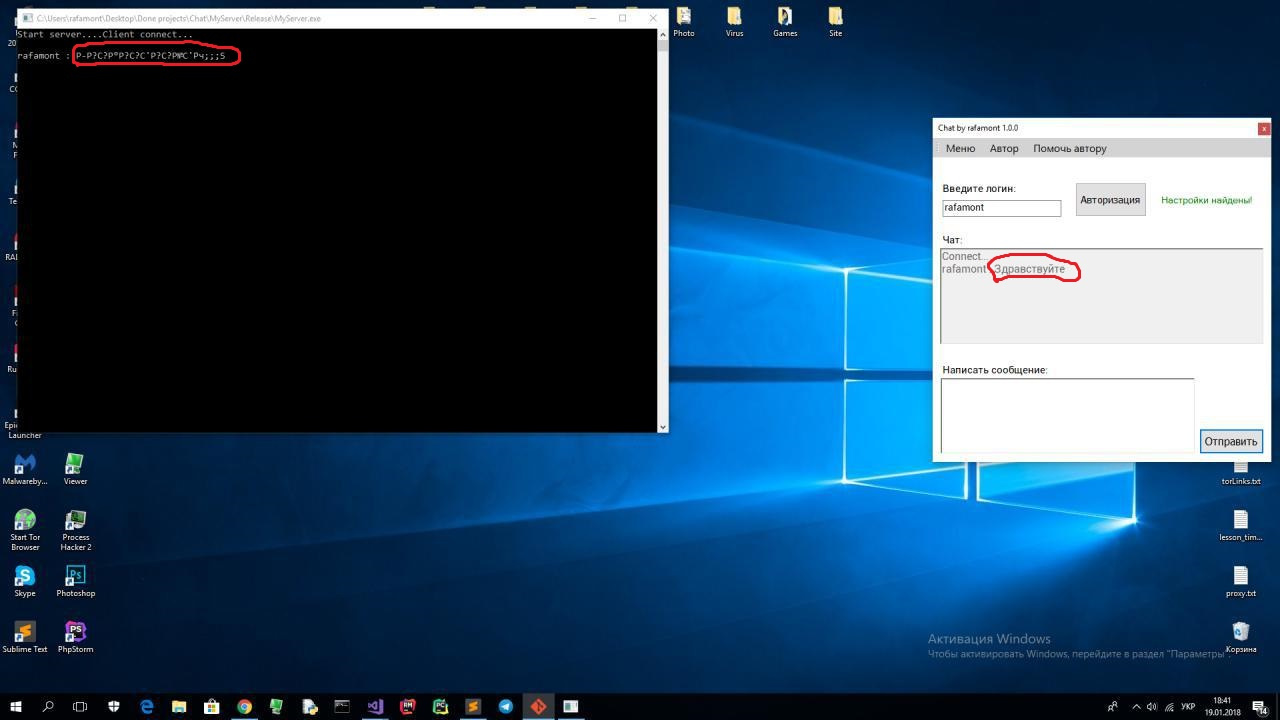Select the lesson_tim file on desktop
Image resolution: width=1280 pixels, height=720 pixels.
[1241, 525]
